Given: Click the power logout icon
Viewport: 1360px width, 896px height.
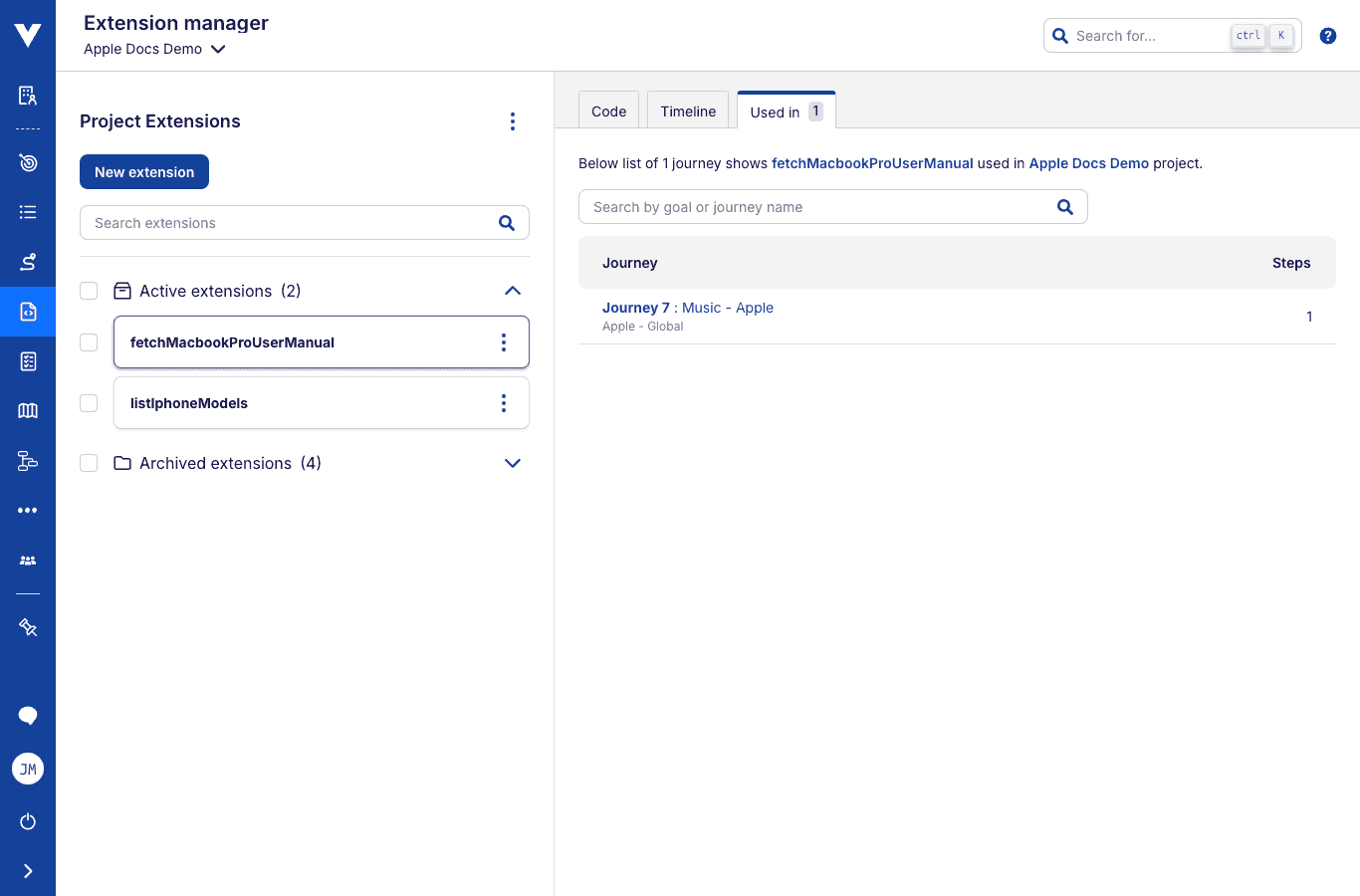Looking at the screenshot, I should pos(28,821).
